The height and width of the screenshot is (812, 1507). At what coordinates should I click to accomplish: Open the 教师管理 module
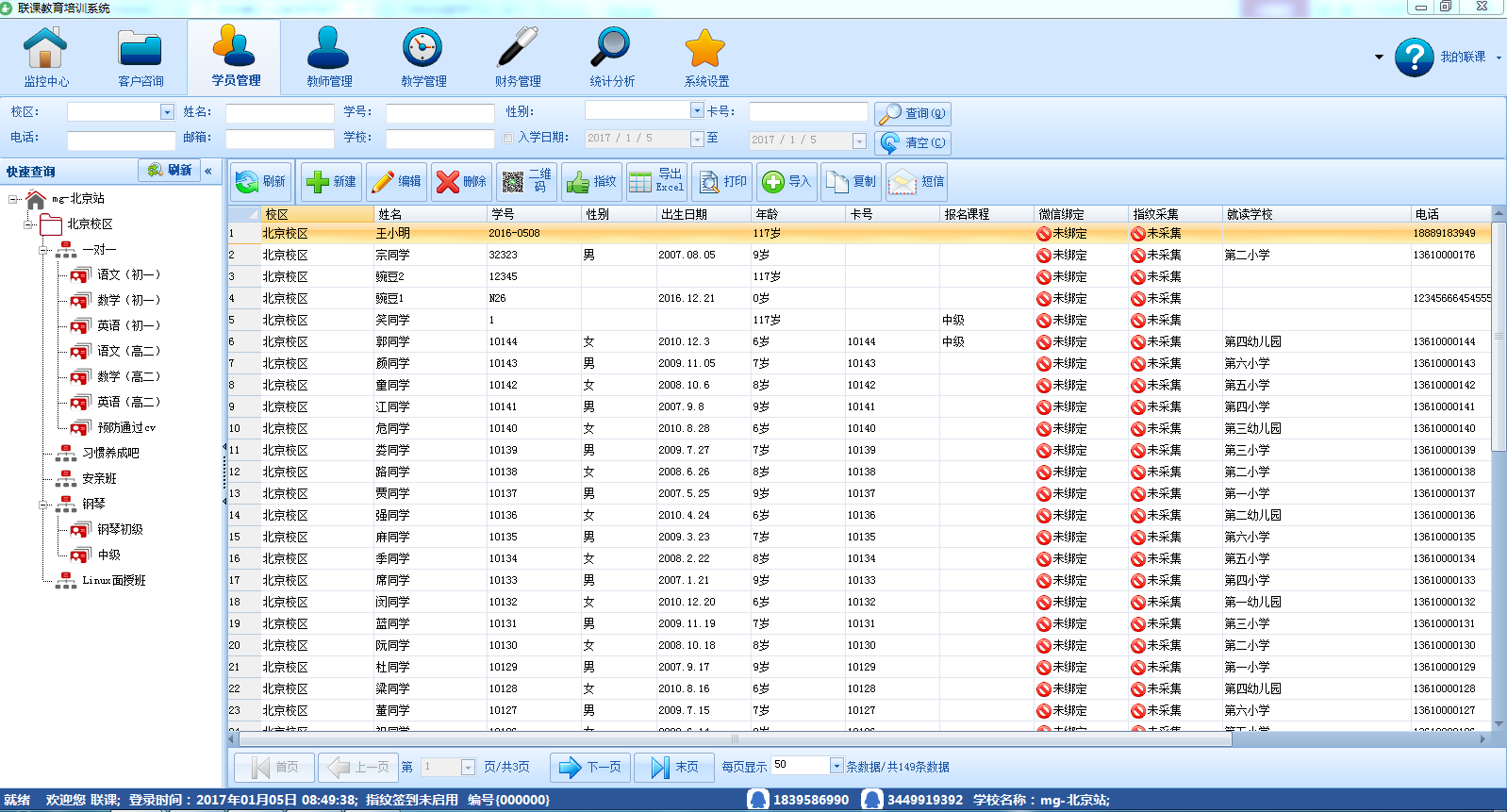[x=329, y=58]
